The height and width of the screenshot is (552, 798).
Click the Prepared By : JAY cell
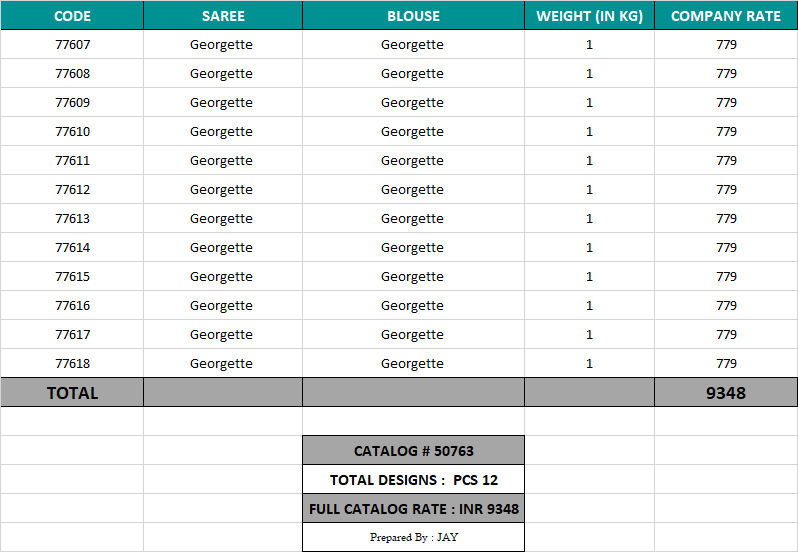click(413, 538)
